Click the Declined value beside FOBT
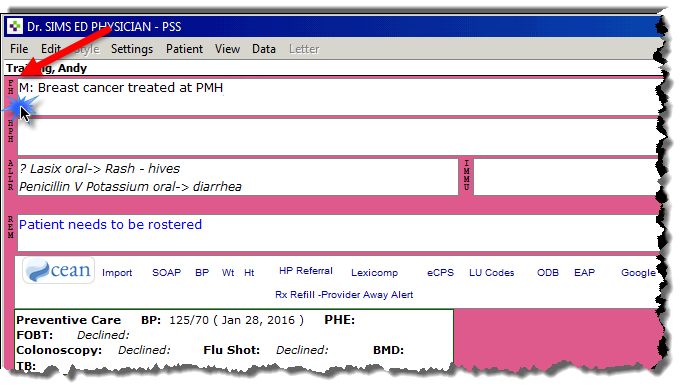The width and height of the screenshot is (698, 391). [x=103, y=335]
